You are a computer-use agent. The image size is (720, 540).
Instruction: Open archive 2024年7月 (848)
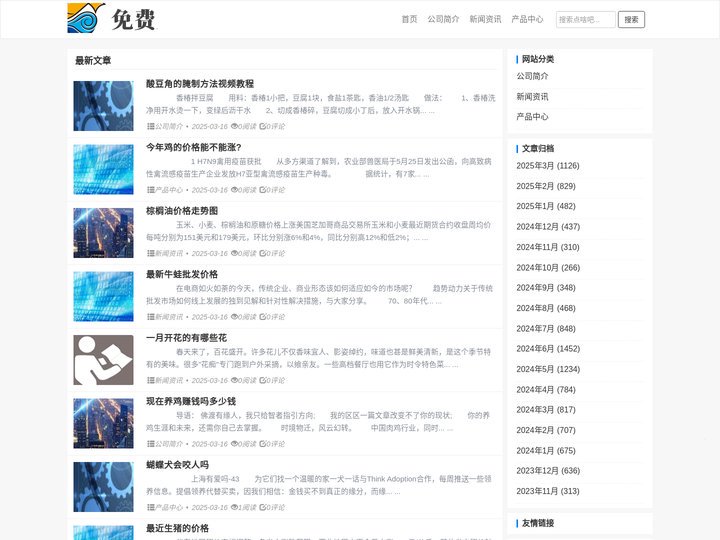pyautogui.click(x=546, y=329)
